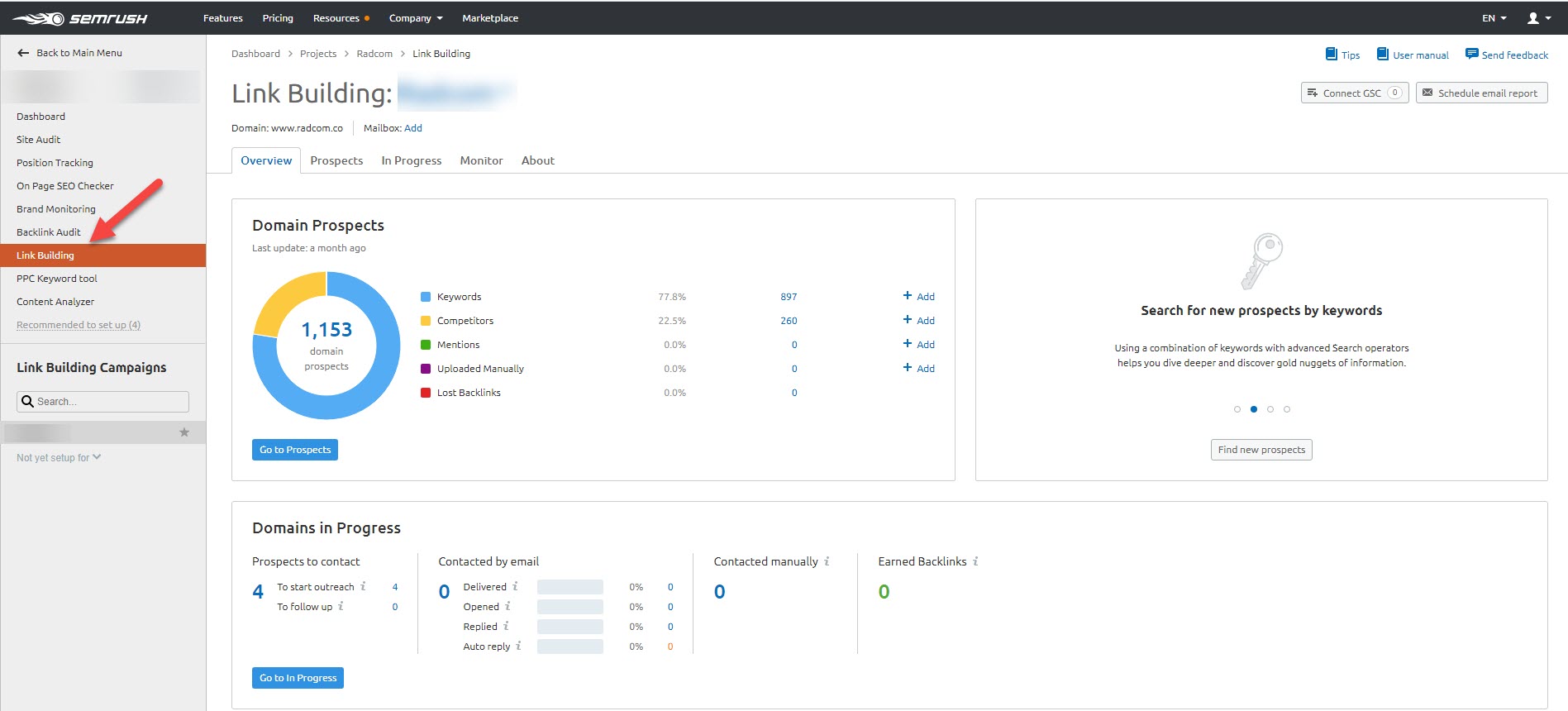
Task: Click the Send feedback chat icon
Action: [1471, 55]
